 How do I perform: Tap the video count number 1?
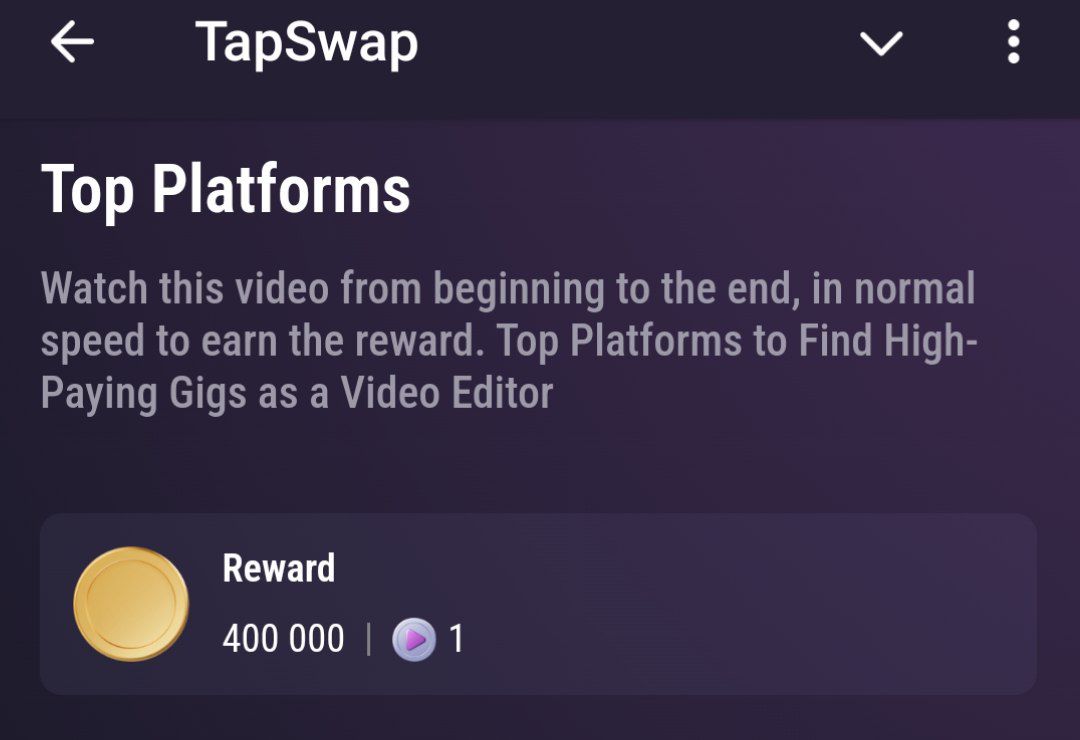click(x=459, y=638)
